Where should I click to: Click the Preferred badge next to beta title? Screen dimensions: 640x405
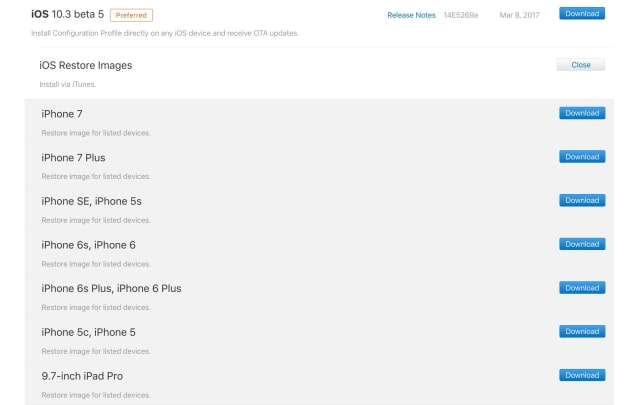point(131,15)
